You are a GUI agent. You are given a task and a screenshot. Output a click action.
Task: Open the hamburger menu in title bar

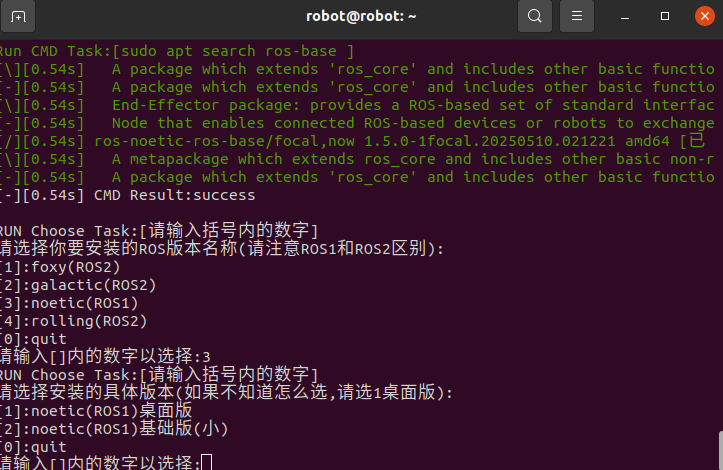coord(575,16)
